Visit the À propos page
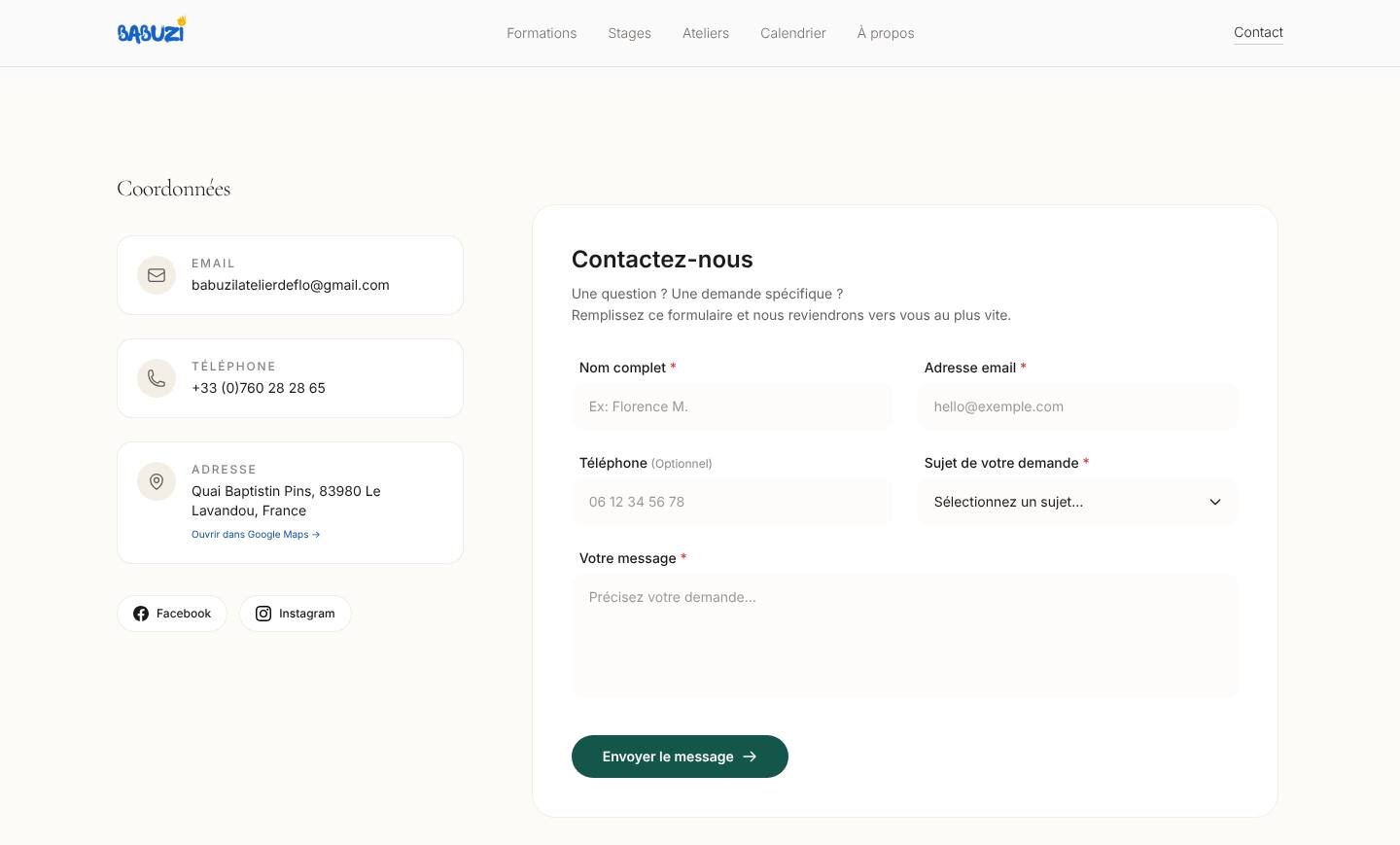 [x=886, y=33]
